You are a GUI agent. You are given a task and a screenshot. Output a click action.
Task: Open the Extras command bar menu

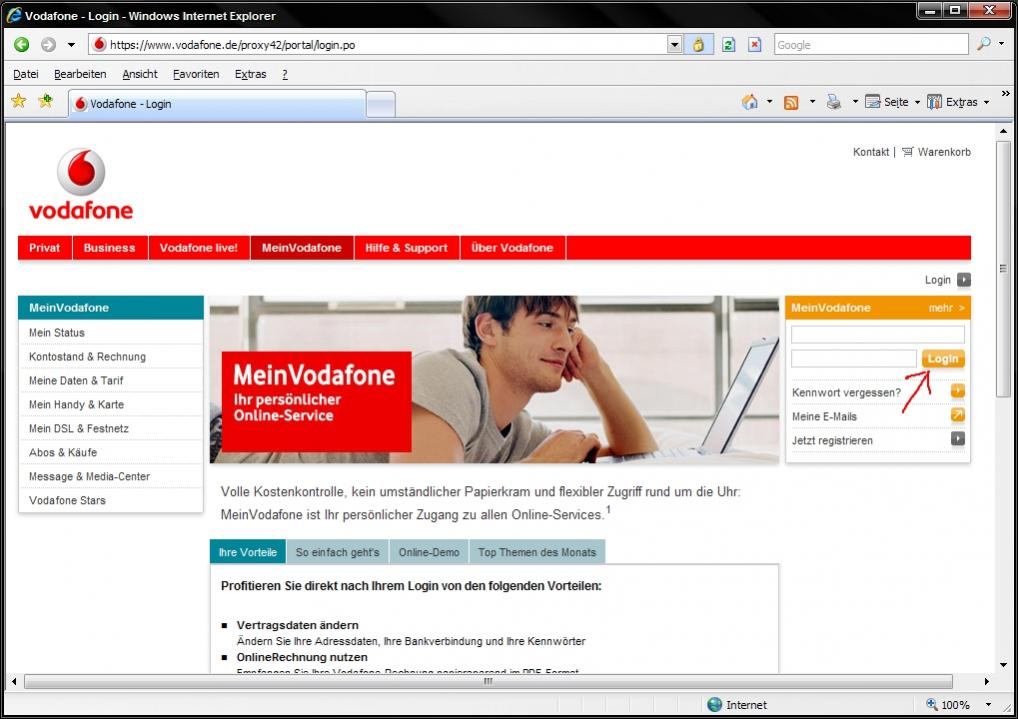pos(958,102)
